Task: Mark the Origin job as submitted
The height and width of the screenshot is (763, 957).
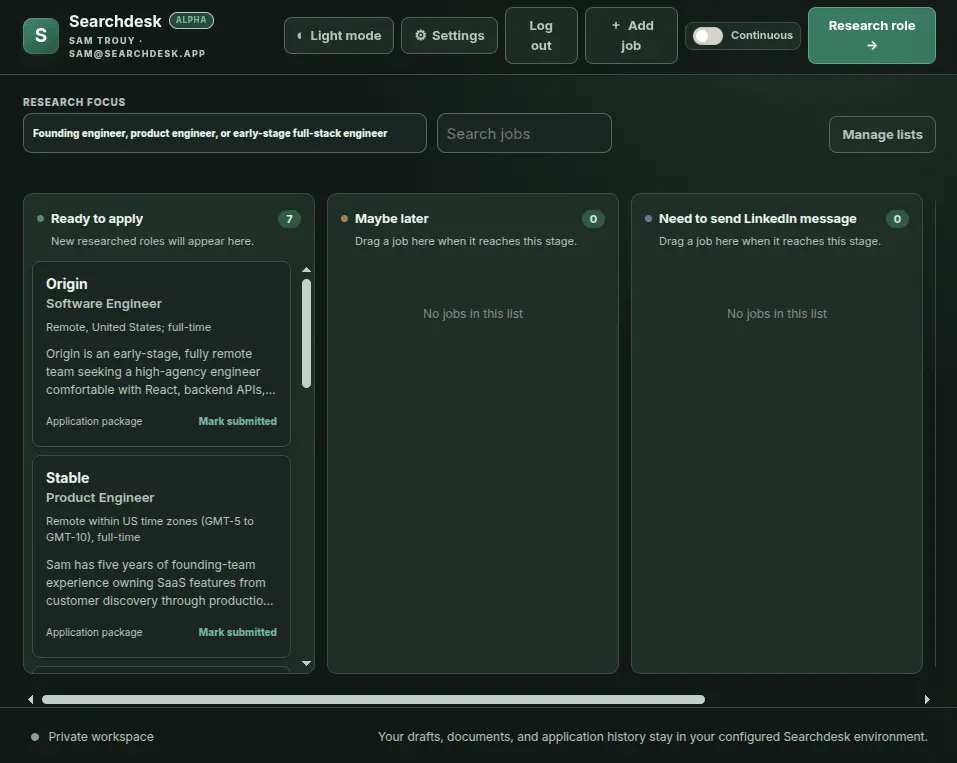Action: point(237,421)
